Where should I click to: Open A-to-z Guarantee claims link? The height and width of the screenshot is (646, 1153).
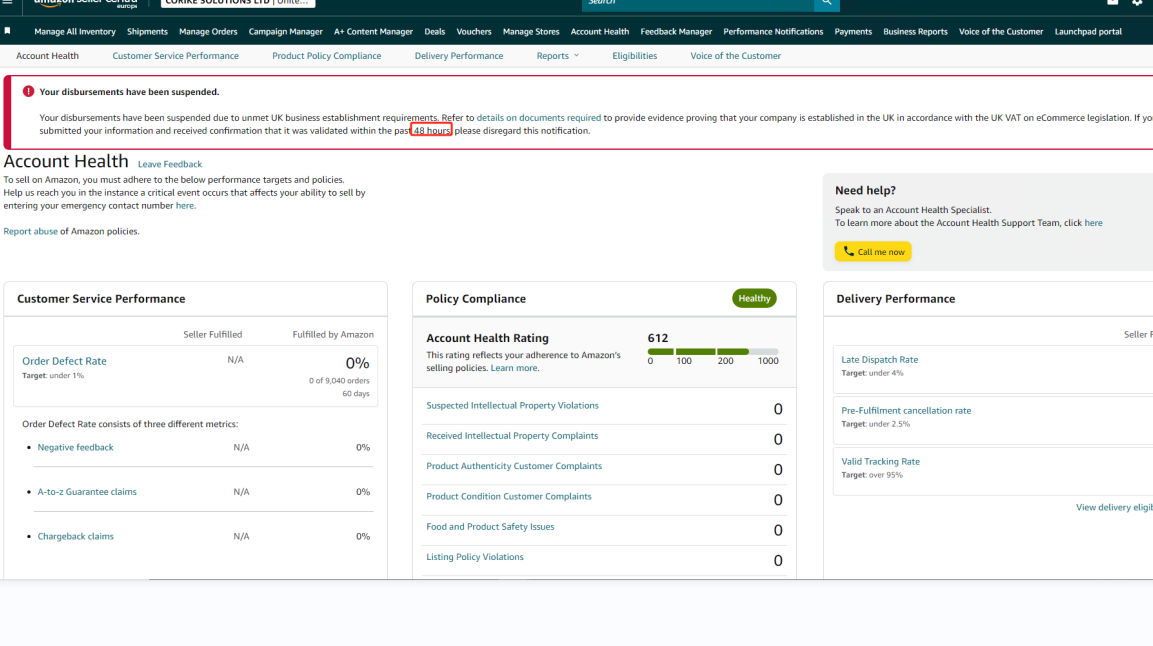tap(87, 492)
